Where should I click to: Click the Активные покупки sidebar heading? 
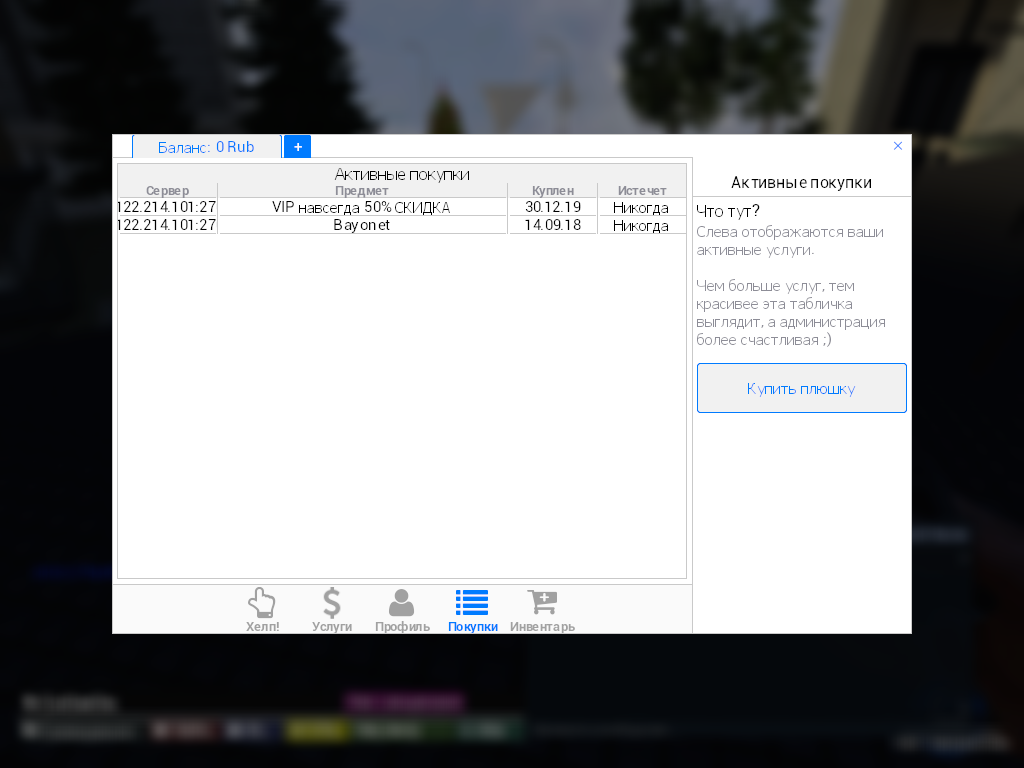click(x=801, y=182)
